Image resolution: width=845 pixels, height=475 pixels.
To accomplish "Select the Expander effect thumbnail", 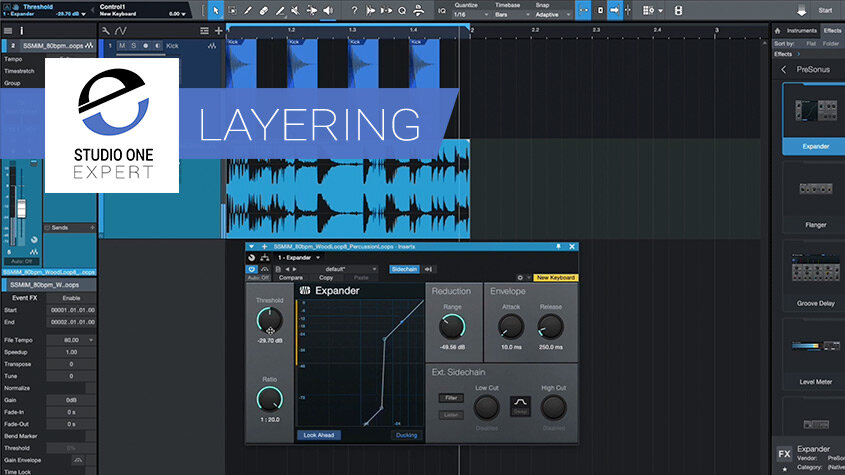I will pos(815,112).
